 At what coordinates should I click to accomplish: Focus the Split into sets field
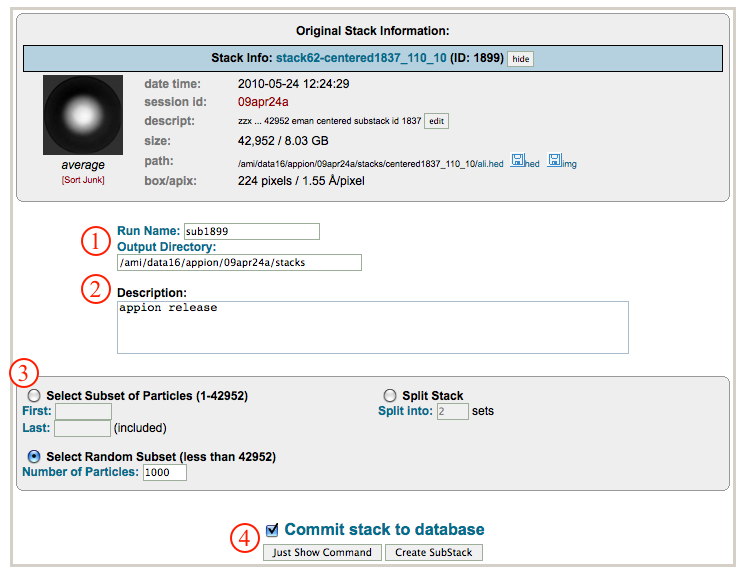(x=452, y=411)
